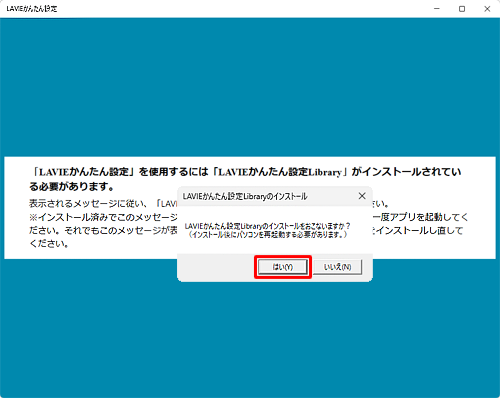Close the LAVIEかんたん設定Library install dialog
500x398 pixels.
coord(362,196)
